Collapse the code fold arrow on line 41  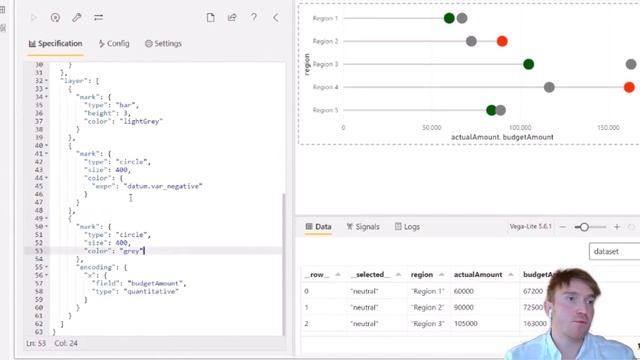click(x=46, y=153)
